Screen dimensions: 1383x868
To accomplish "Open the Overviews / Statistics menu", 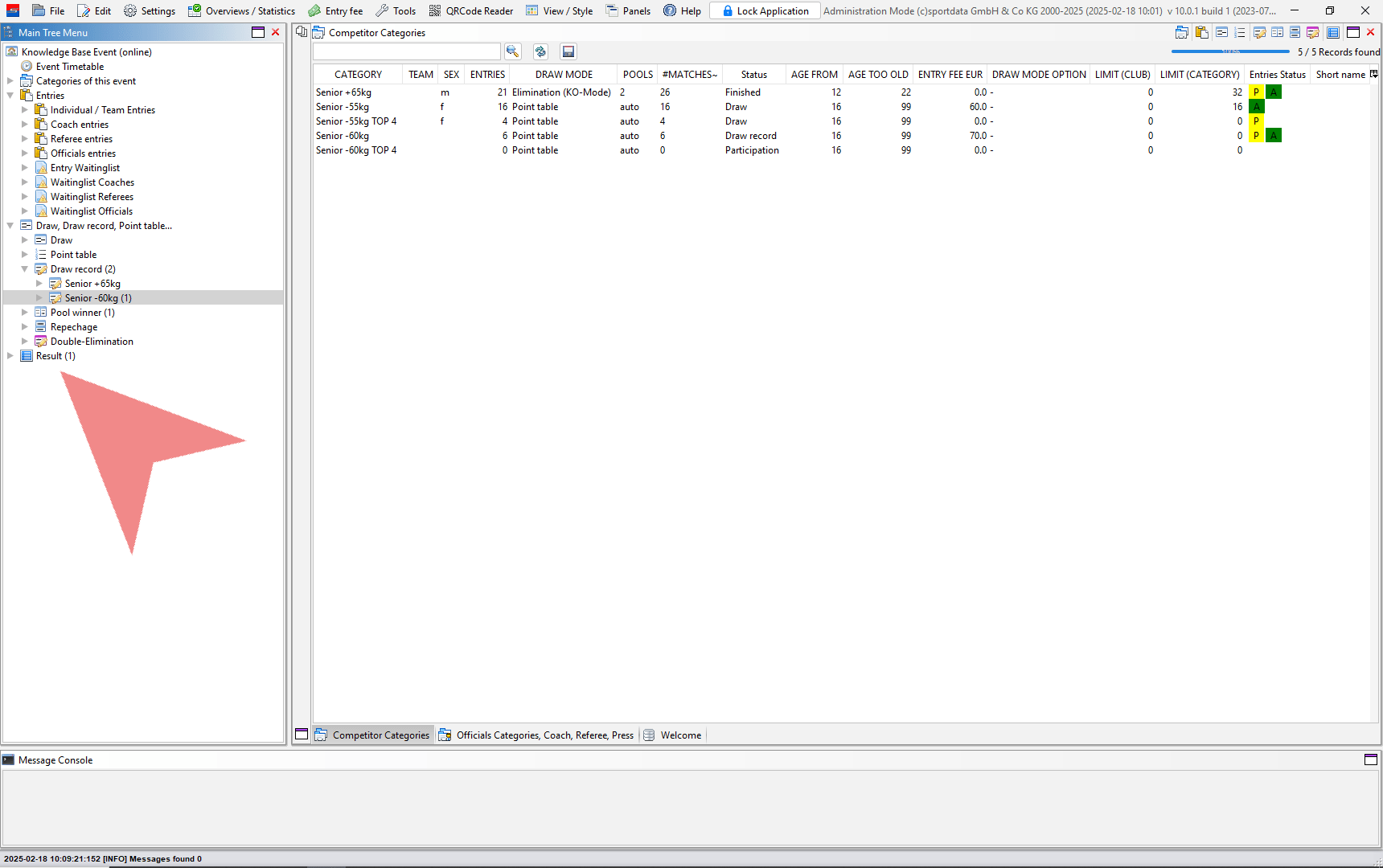I will tap(241, 10).
